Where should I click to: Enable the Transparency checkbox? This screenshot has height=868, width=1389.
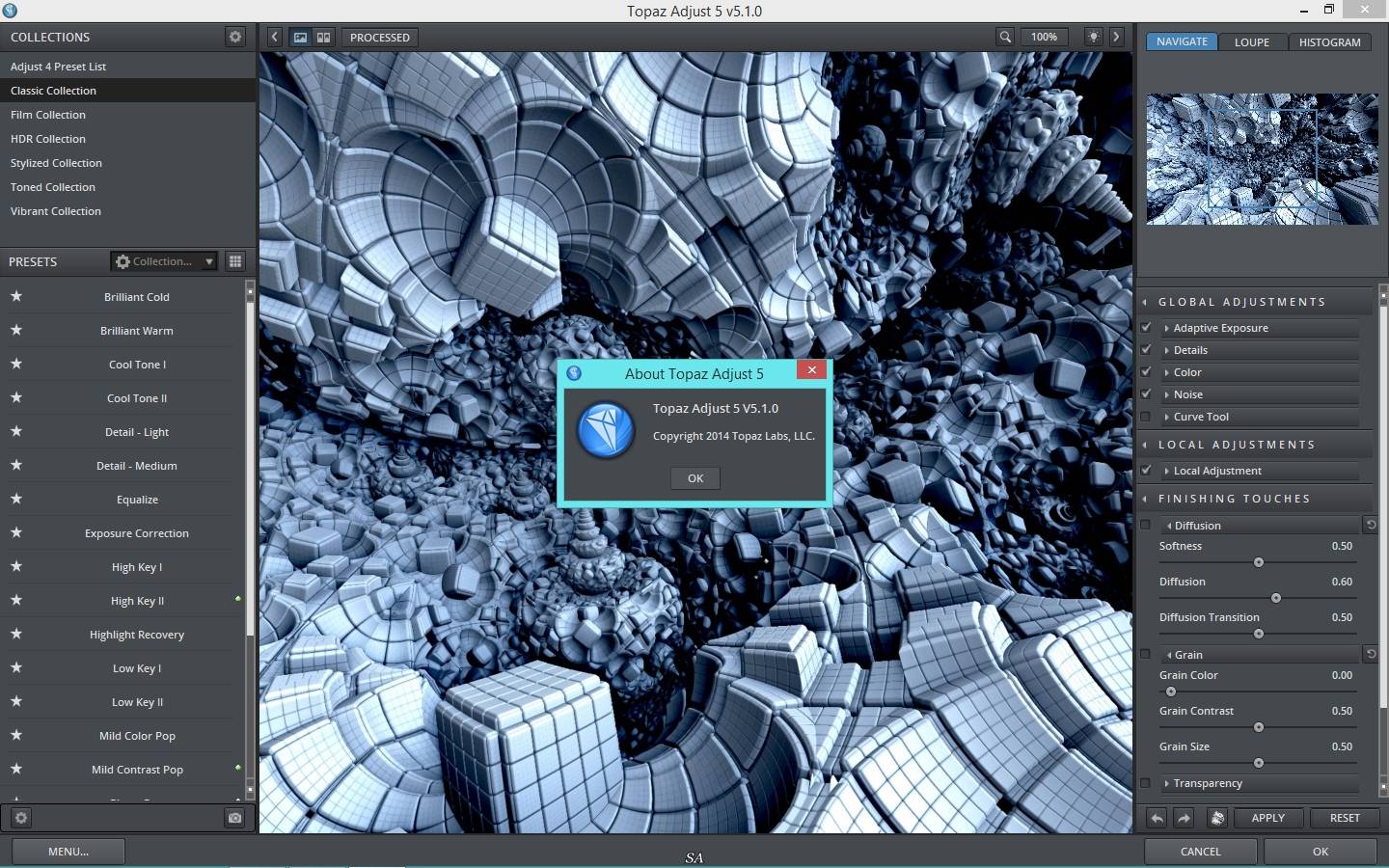click(1146, 783)
